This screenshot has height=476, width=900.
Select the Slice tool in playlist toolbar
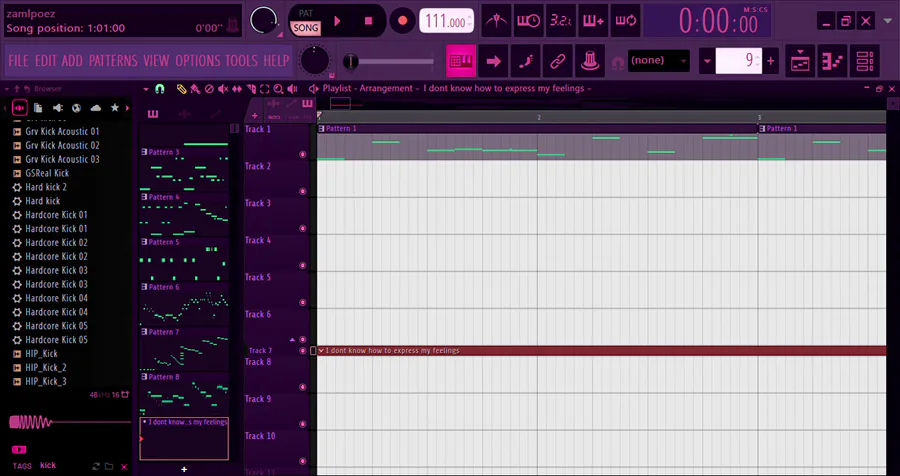251,89
